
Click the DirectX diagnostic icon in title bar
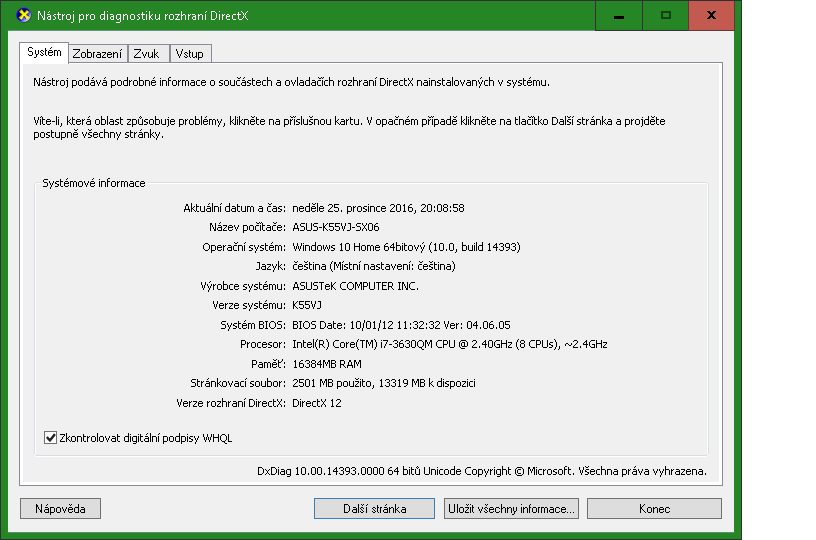click(24, 15)
